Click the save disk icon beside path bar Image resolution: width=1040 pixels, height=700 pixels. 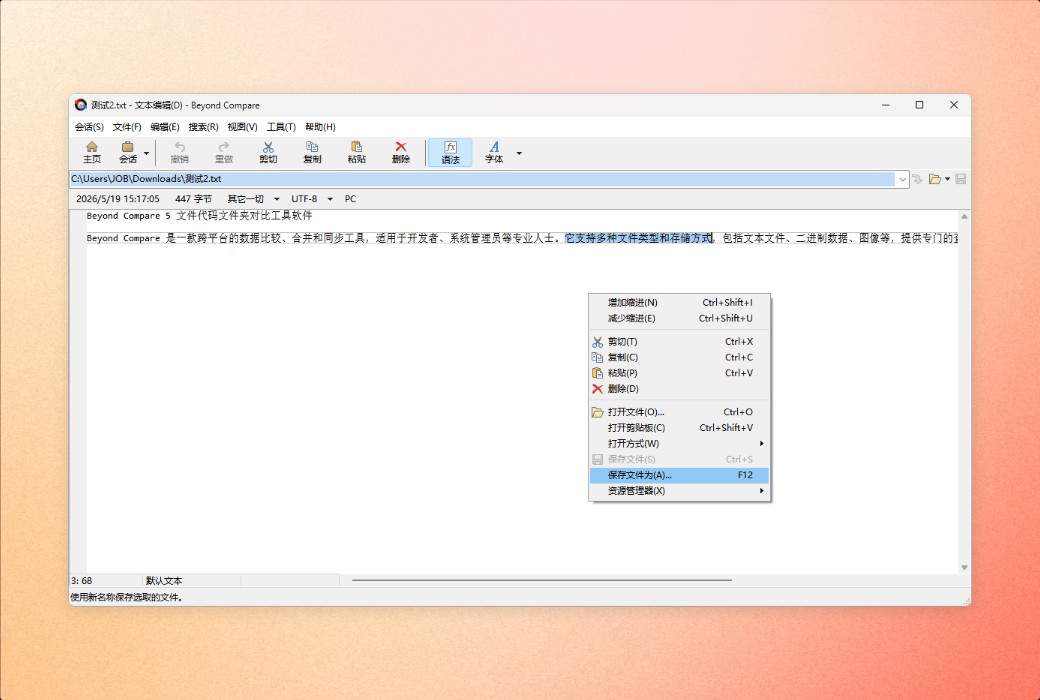tap(960, 179)
